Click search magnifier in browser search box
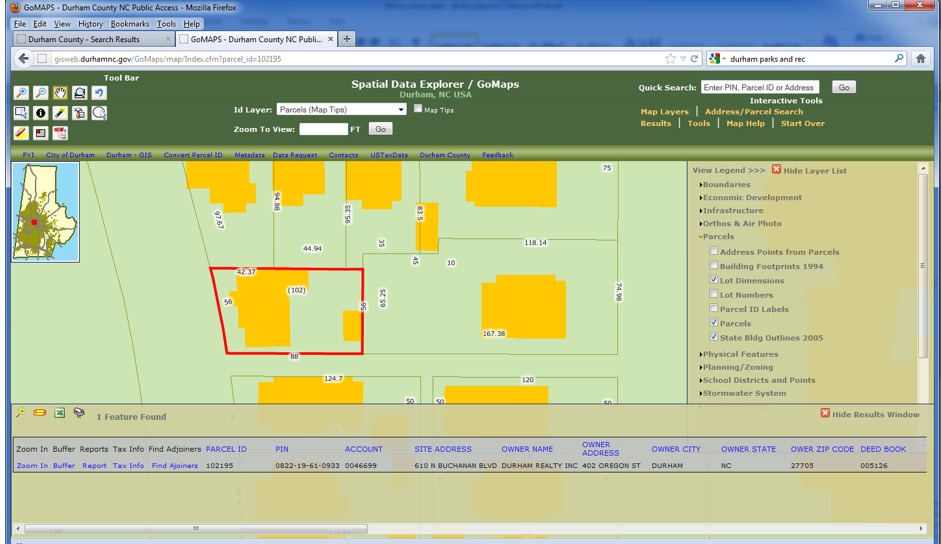The image size is (941, 544). point(898,58)
